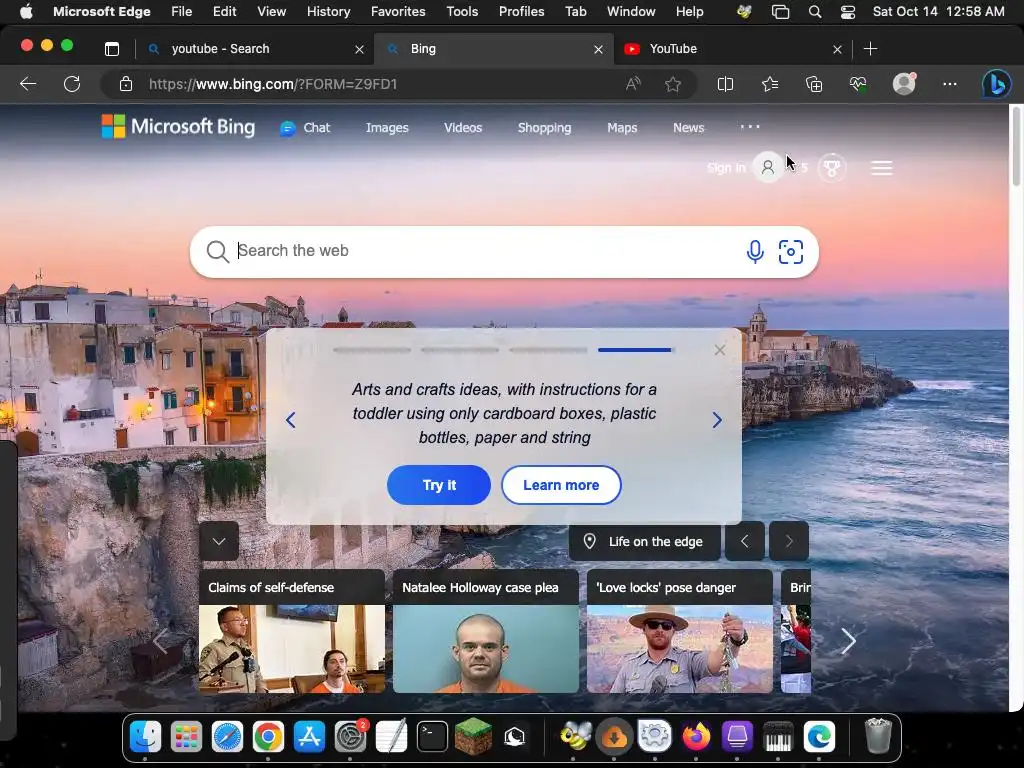
Task: Open the Collections icon
Action: 814,84
